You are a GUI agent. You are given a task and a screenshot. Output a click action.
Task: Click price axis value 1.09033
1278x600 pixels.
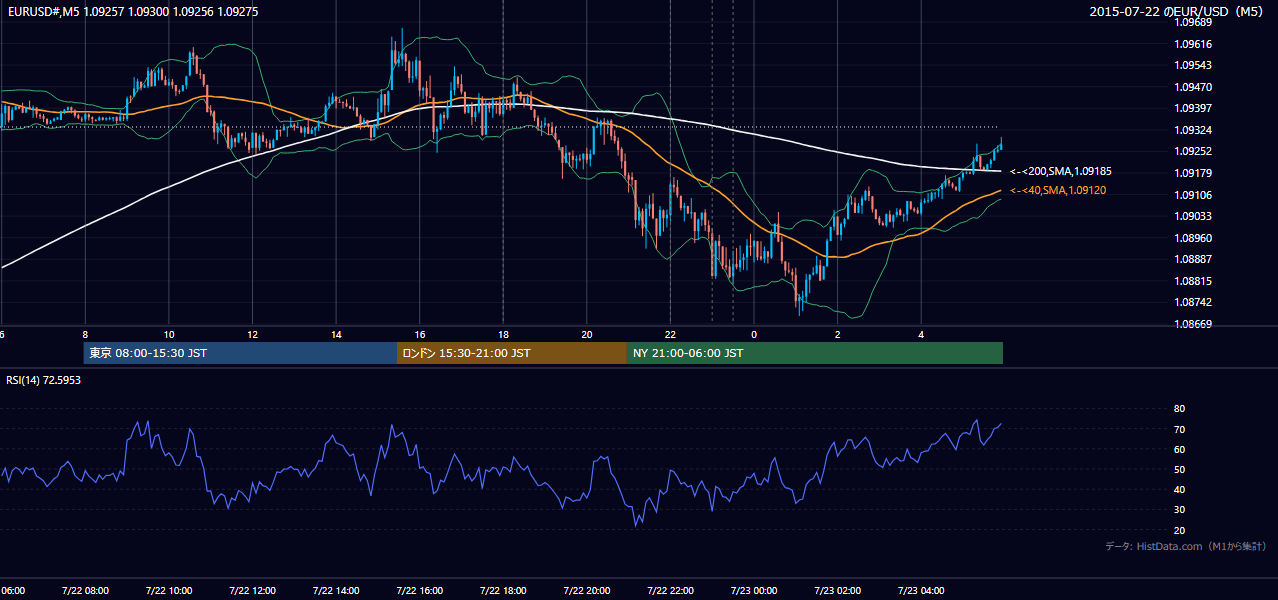[x=1193, y=216]
